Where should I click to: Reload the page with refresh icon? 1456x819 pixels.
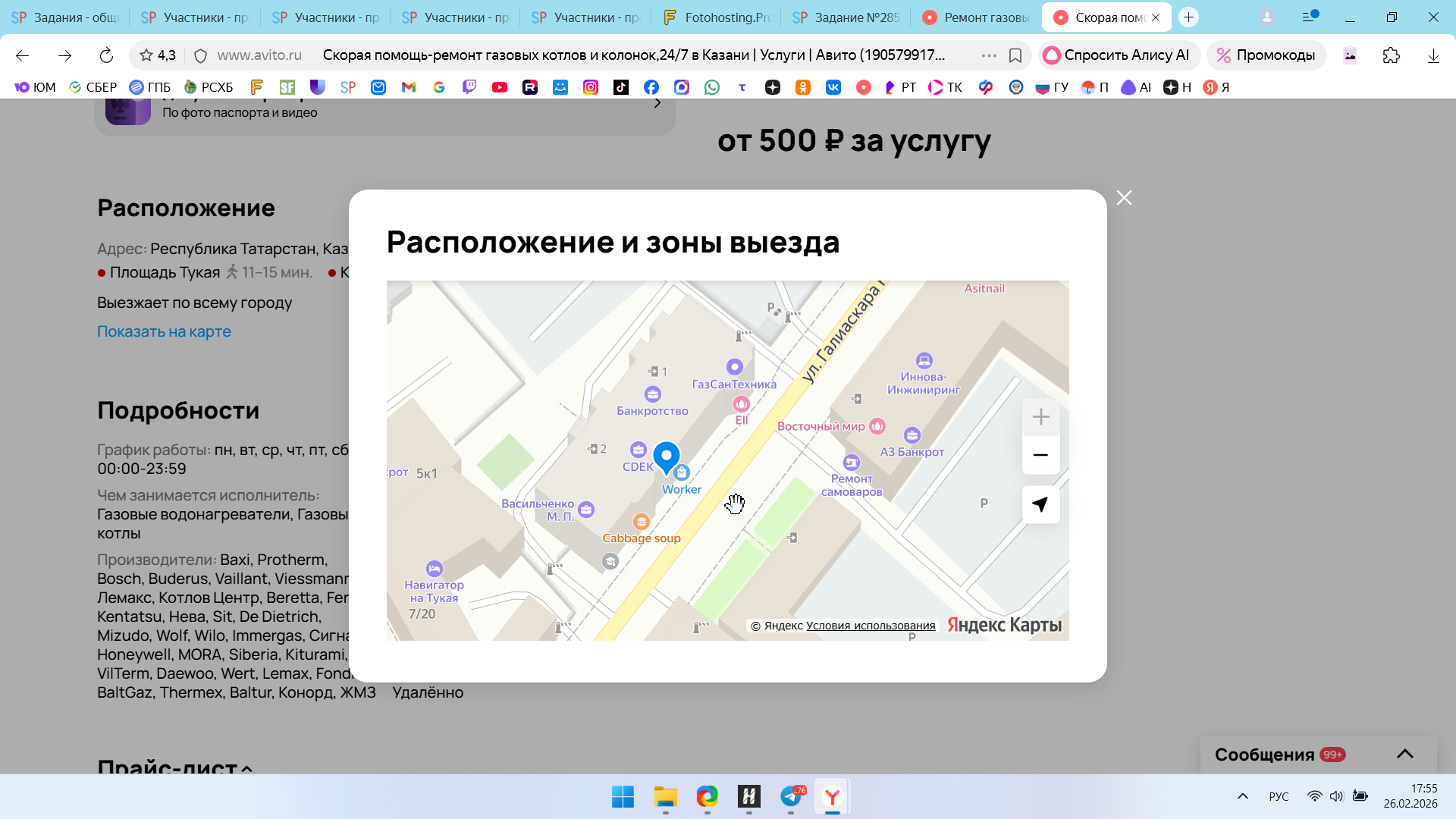[106, 55]
